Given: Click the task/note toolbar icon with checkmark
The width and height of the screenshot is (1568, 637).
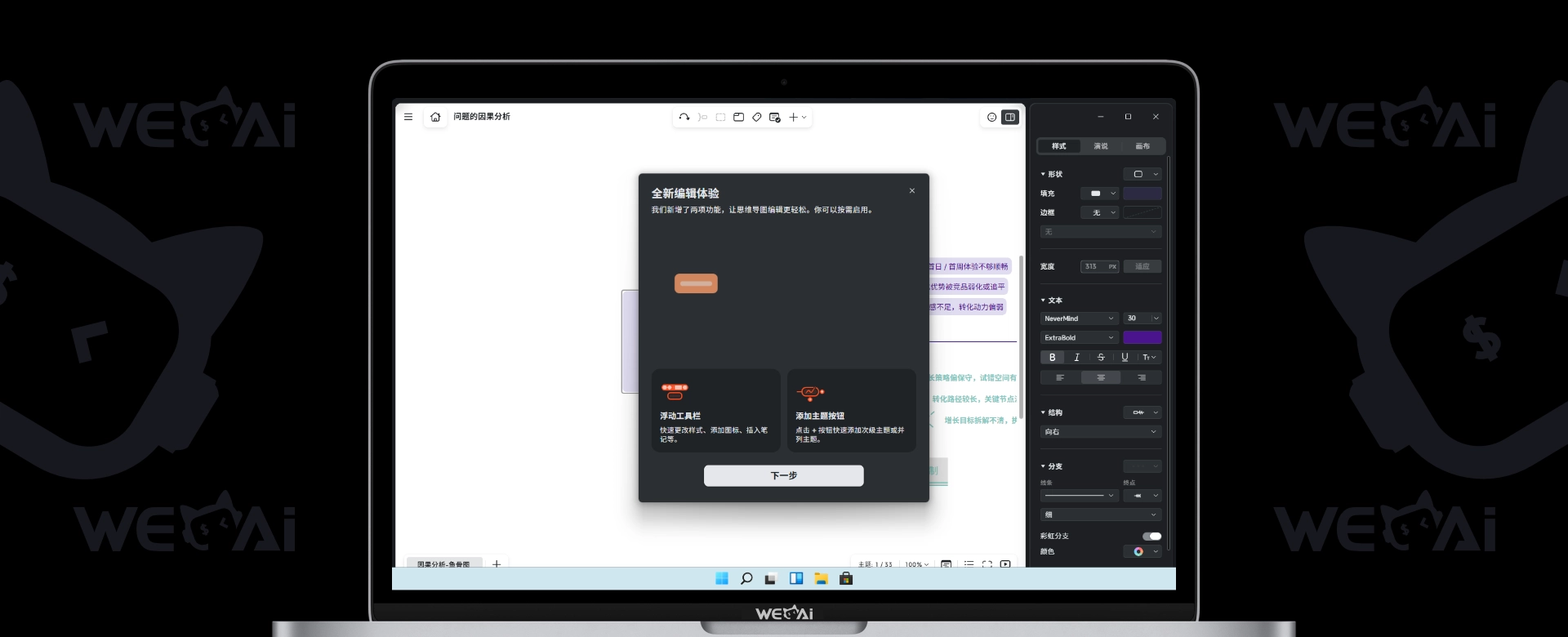Looking at the screenshot, I should point(775,117).
